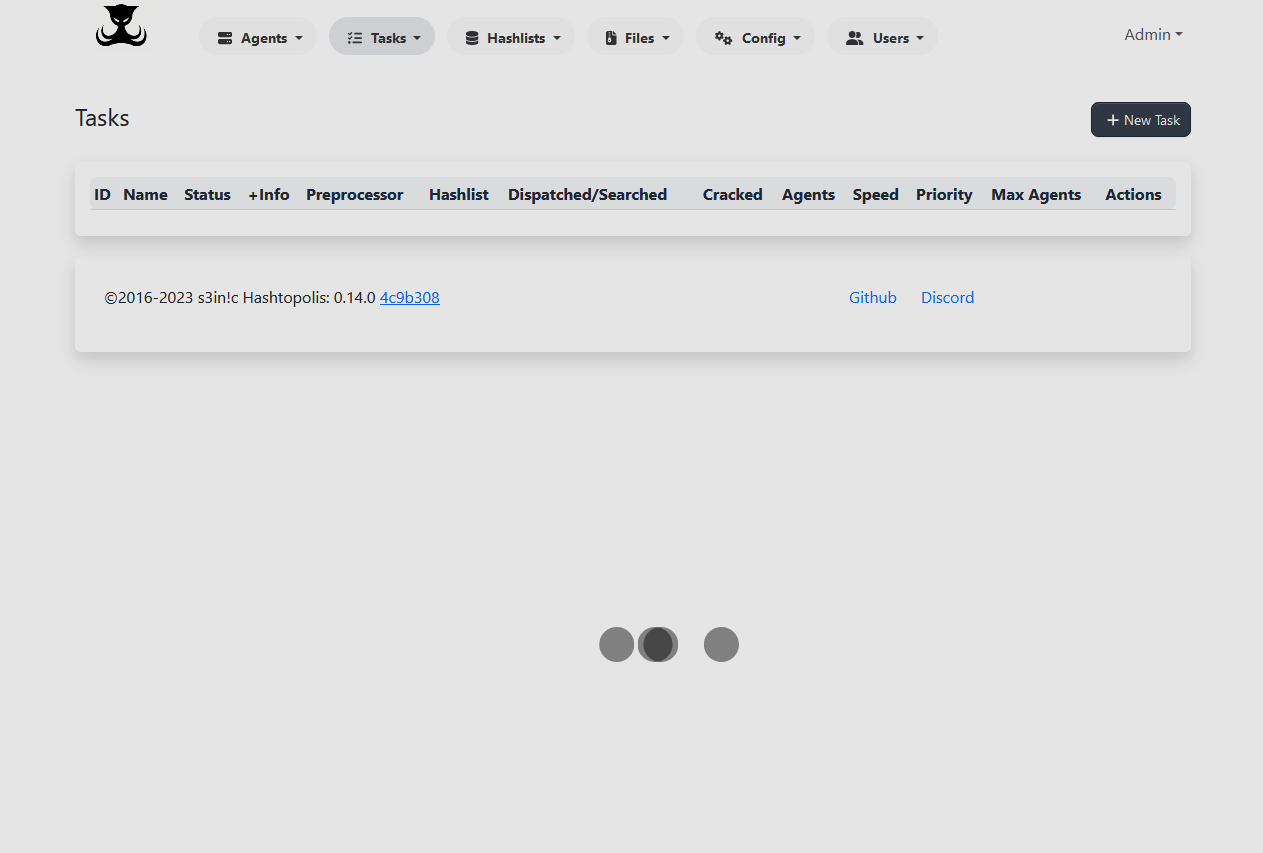Select the Tasks menu item
Image resolution: width=1263 pixels, height=853 pixels.
[381, 37]
